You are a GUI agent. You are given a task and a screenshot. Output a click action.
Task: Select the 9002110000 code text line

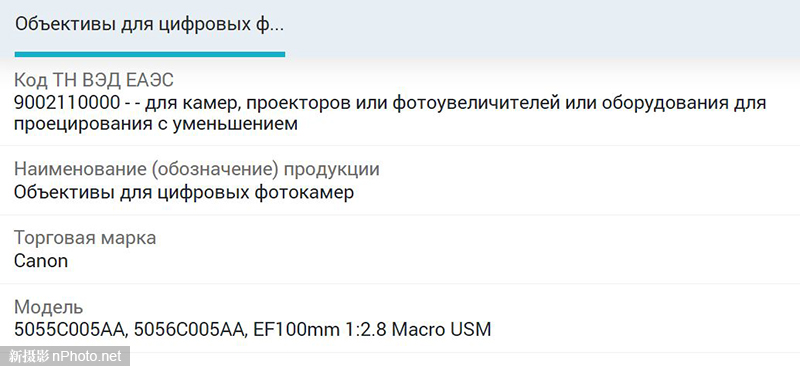(x=390, y=103)
